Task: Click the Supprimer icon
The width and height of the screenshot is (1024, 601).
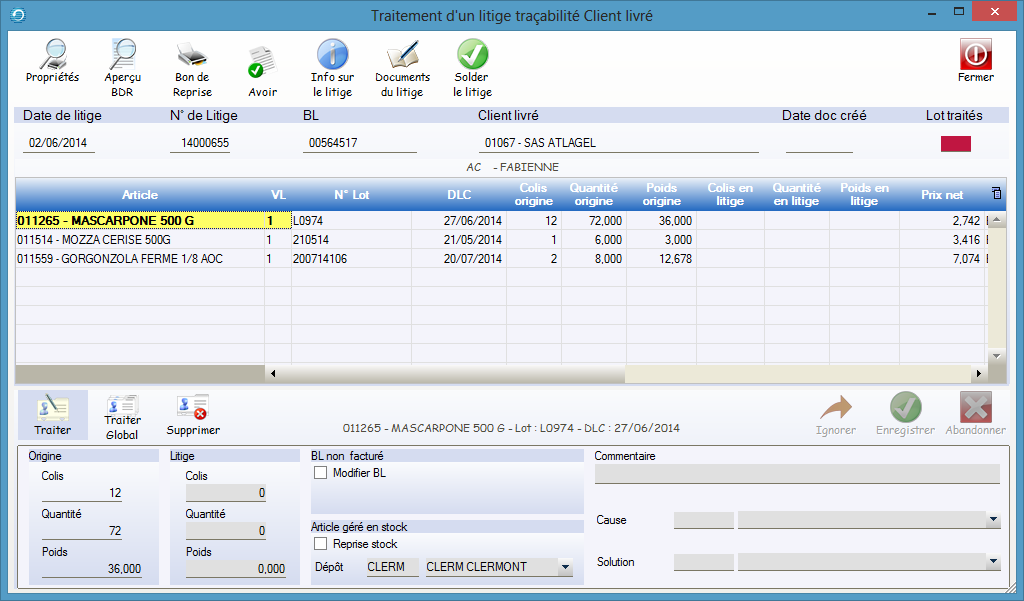Action: 192,413
